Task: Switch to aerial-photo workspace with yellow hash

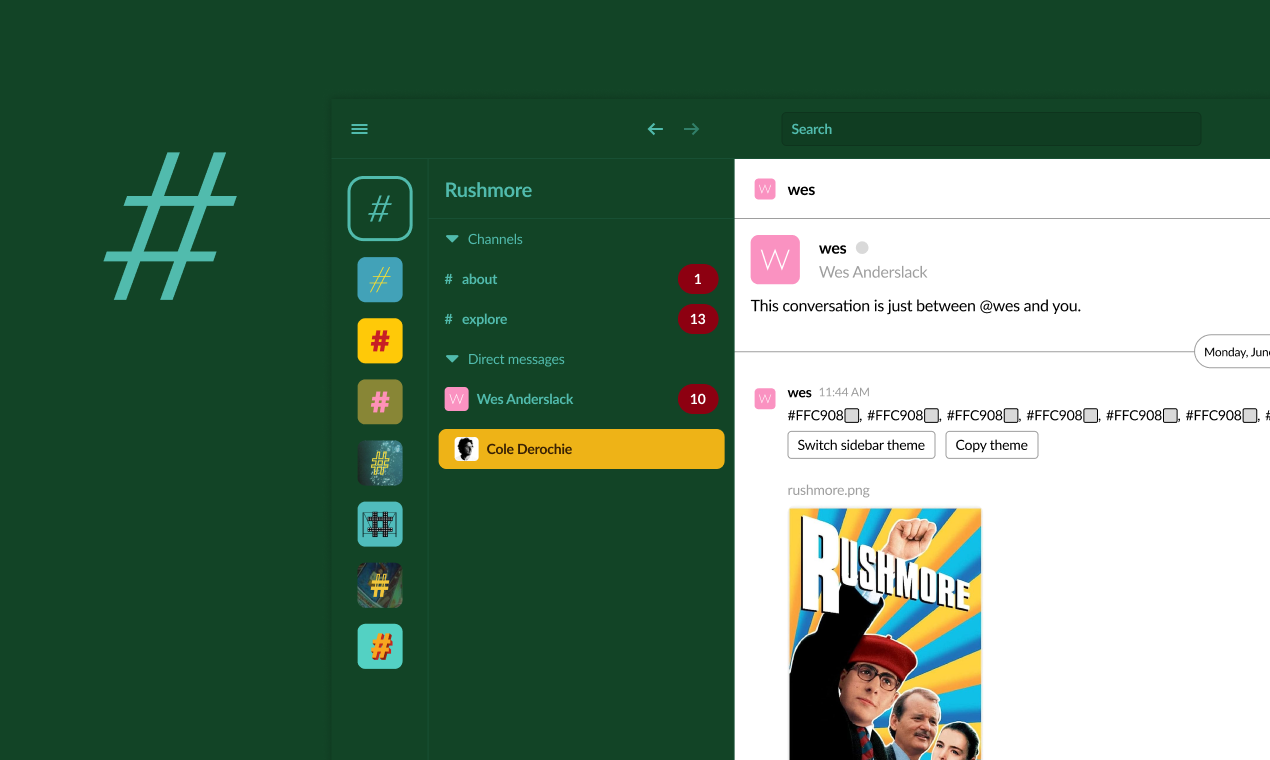Action: tap(380, 585)
